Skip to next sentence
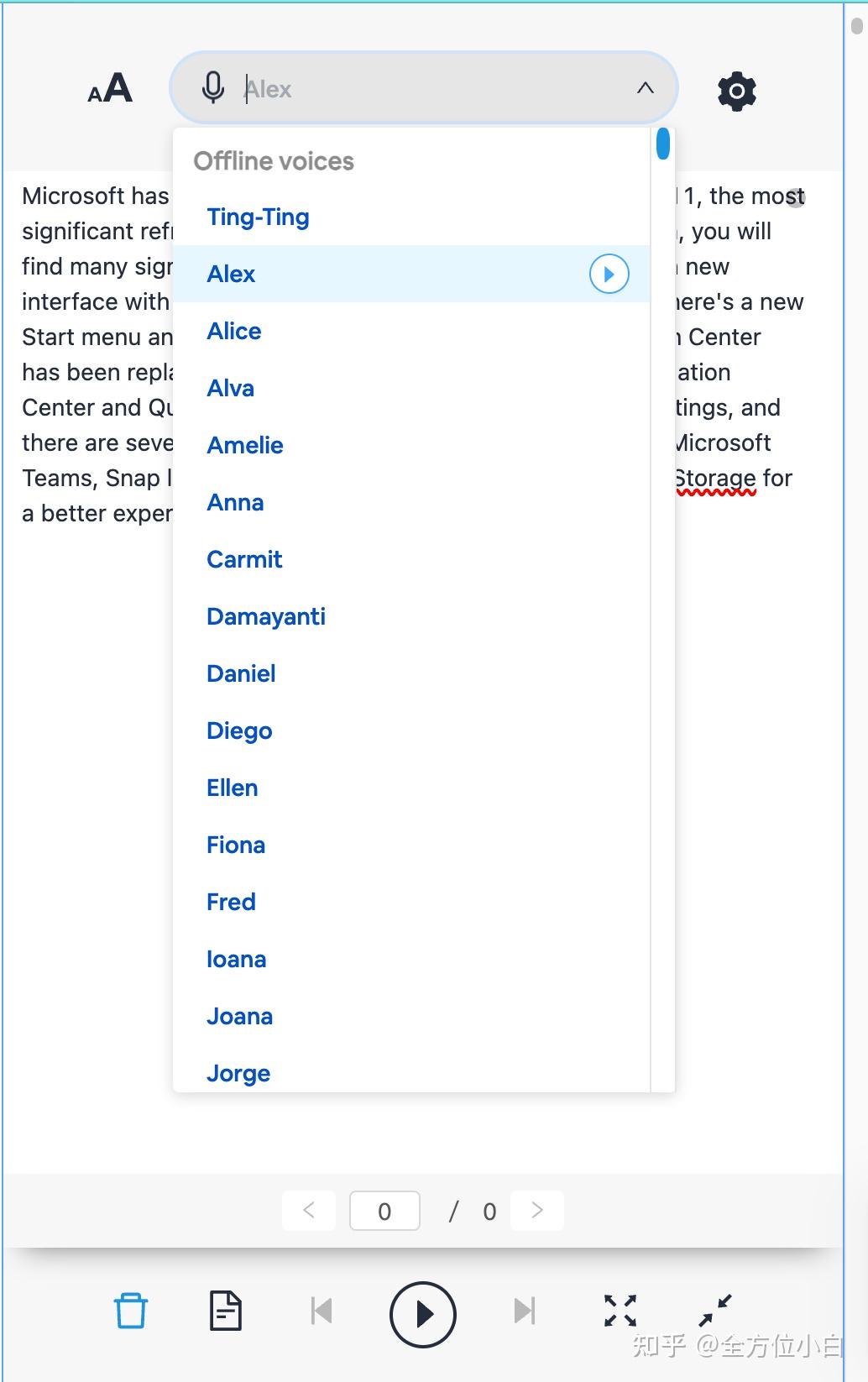 coord(525,1311)
